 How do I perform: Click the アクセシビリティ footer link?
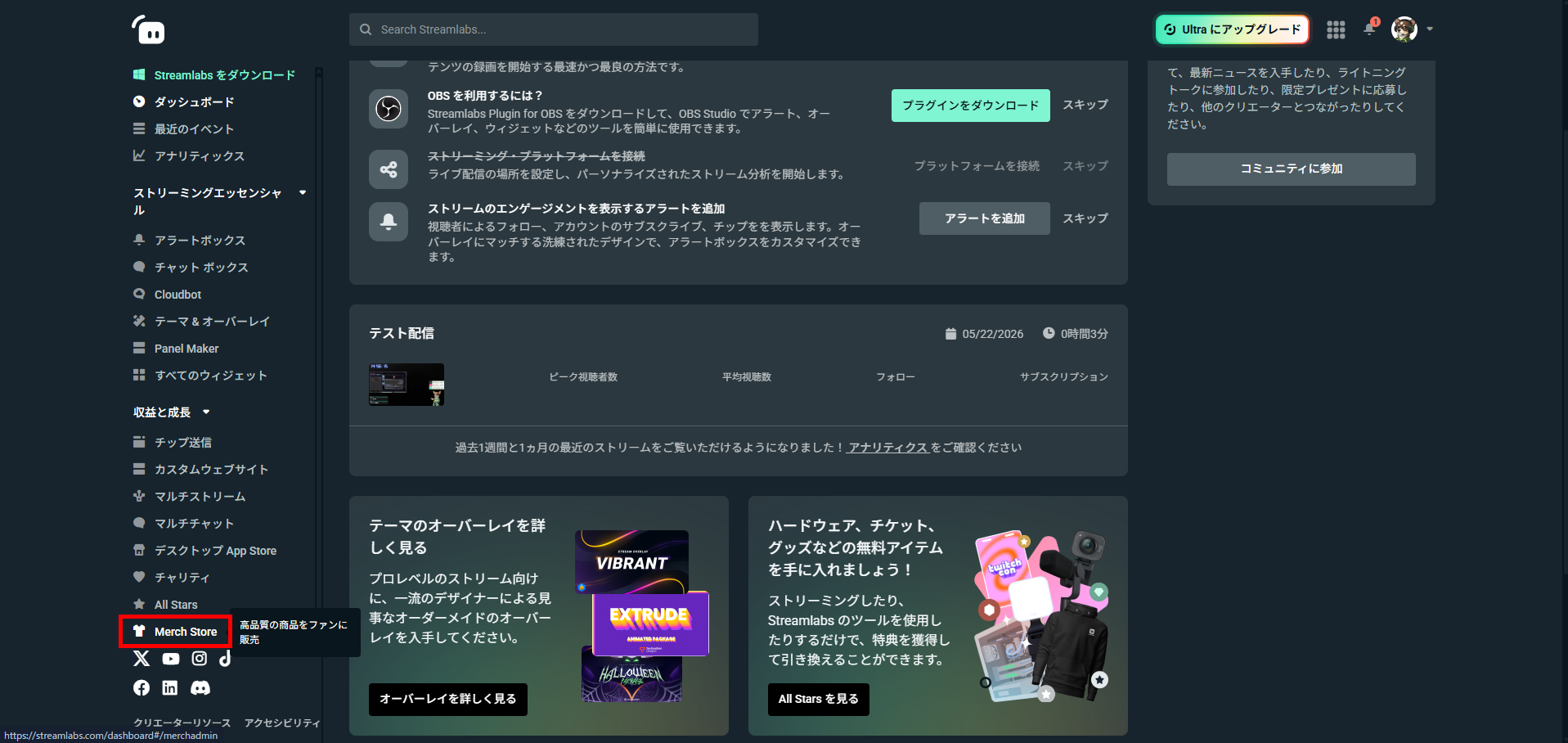282,723
